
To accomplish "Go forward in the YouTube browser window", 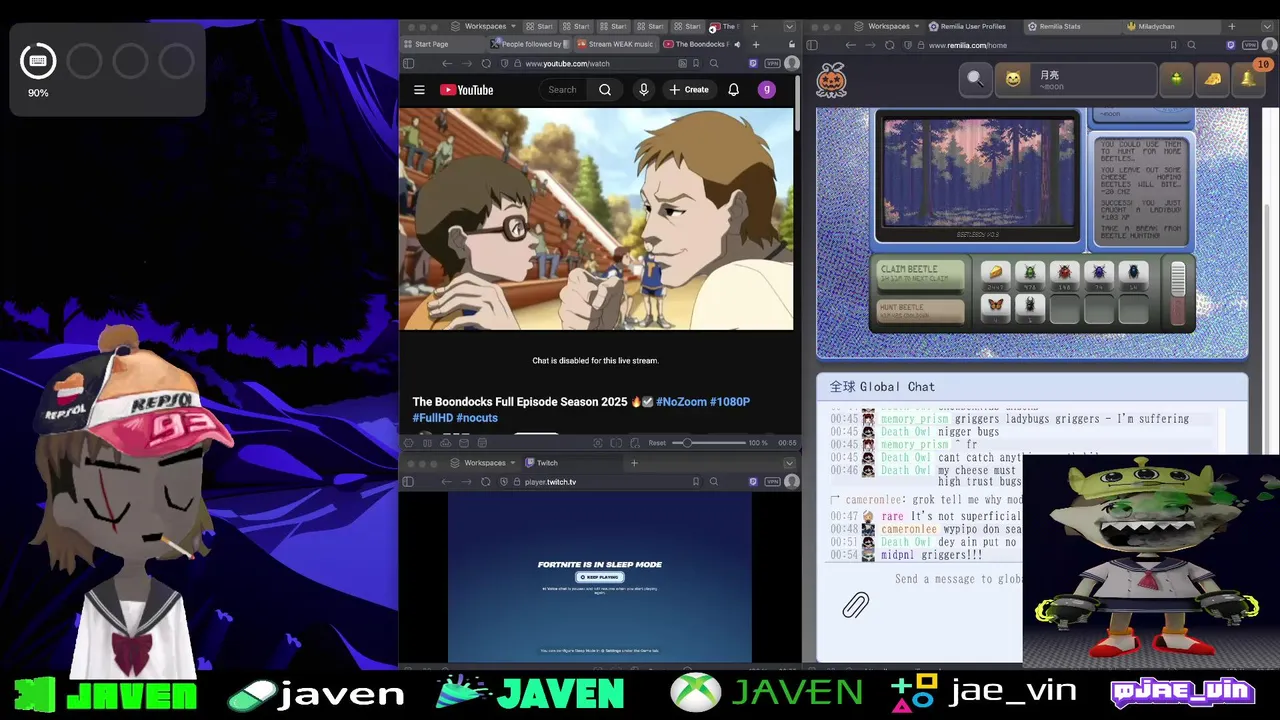I will click(x=466, y=63).
